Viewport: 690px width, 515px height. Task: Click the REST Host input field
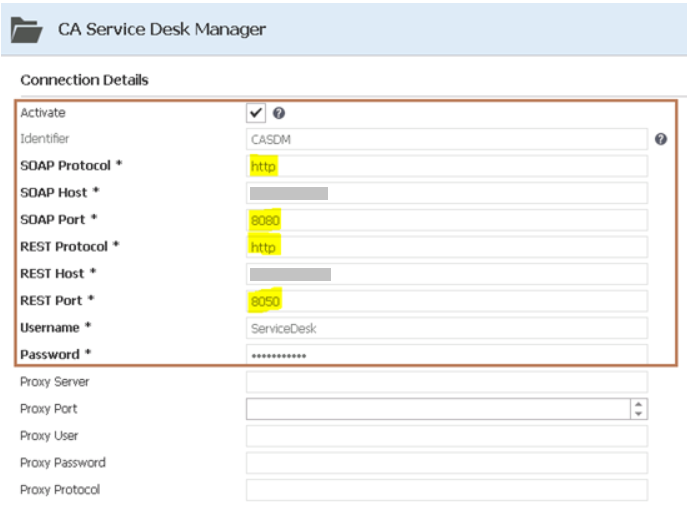(x=447, y=274)
